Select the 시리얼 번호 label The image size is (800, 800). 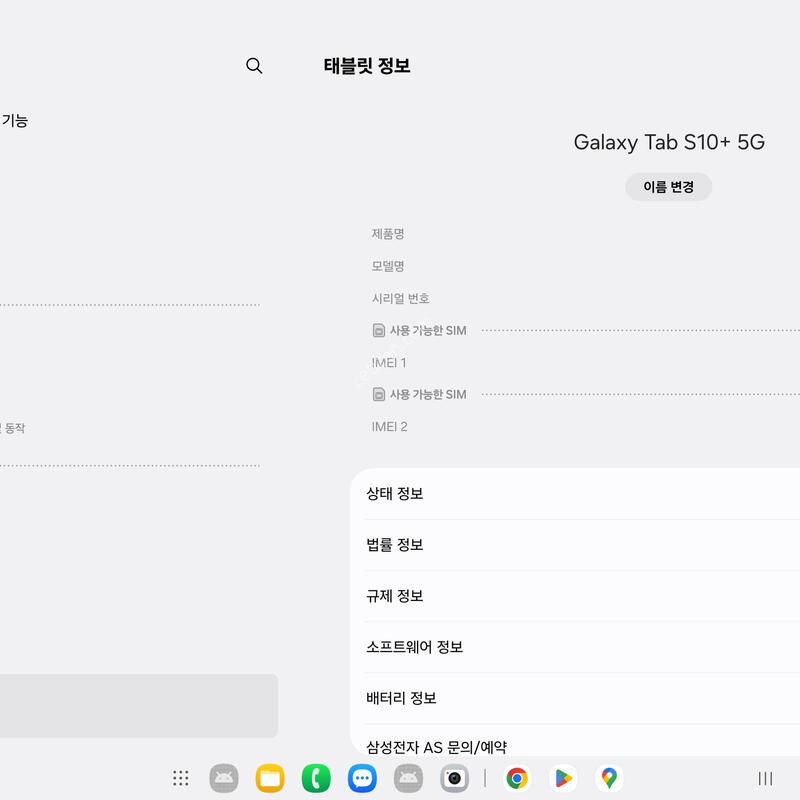401,298
